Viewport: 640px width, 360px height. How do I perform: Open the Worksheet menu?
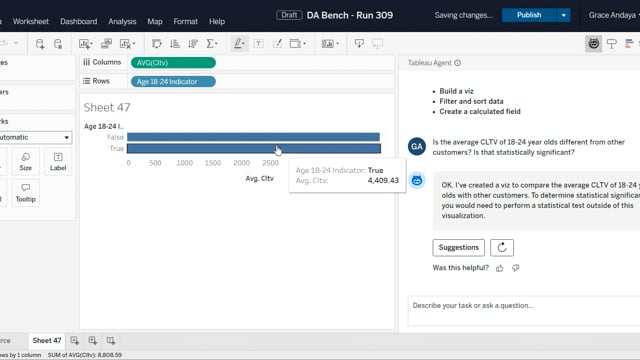[x=31, y=21]
